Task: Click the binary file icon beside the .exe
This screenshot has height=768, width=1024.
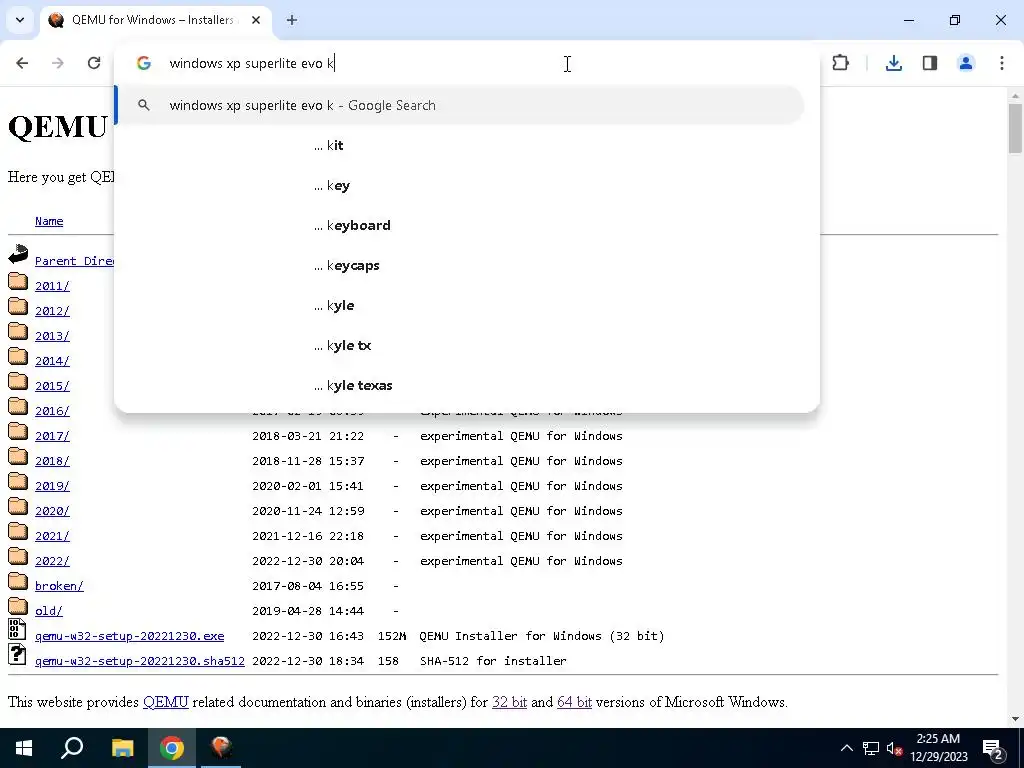Action: [x=17, y=630]
